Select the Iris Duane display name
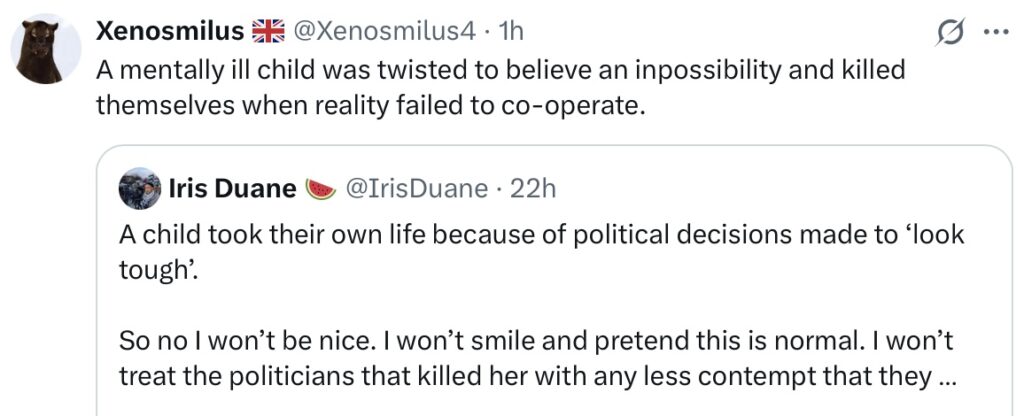 point(232,189)
